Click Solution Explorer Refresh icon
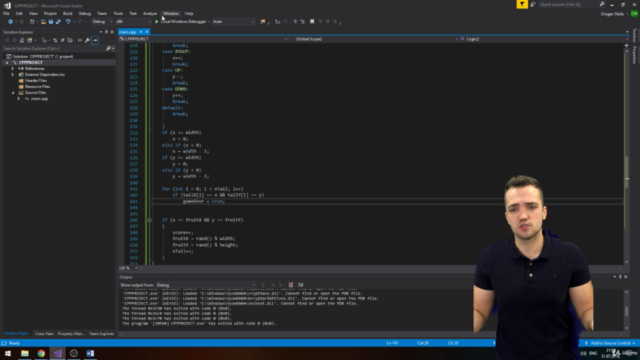 pos(55,40)
